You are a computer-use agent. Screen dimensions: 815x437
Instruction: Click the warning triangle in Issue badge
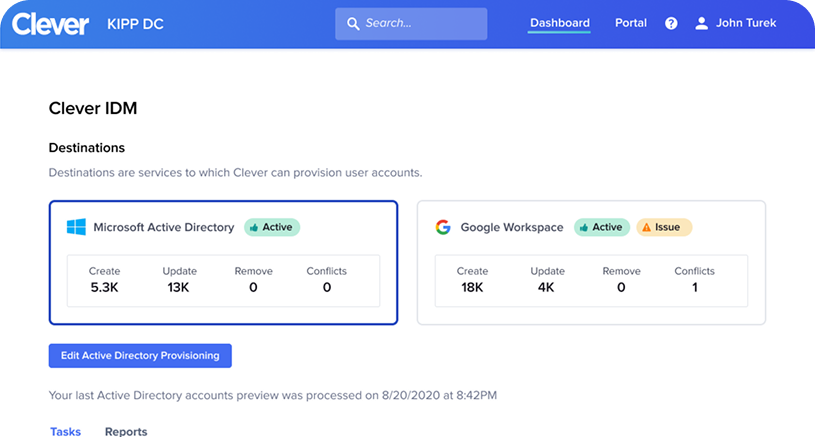[647, 228]
